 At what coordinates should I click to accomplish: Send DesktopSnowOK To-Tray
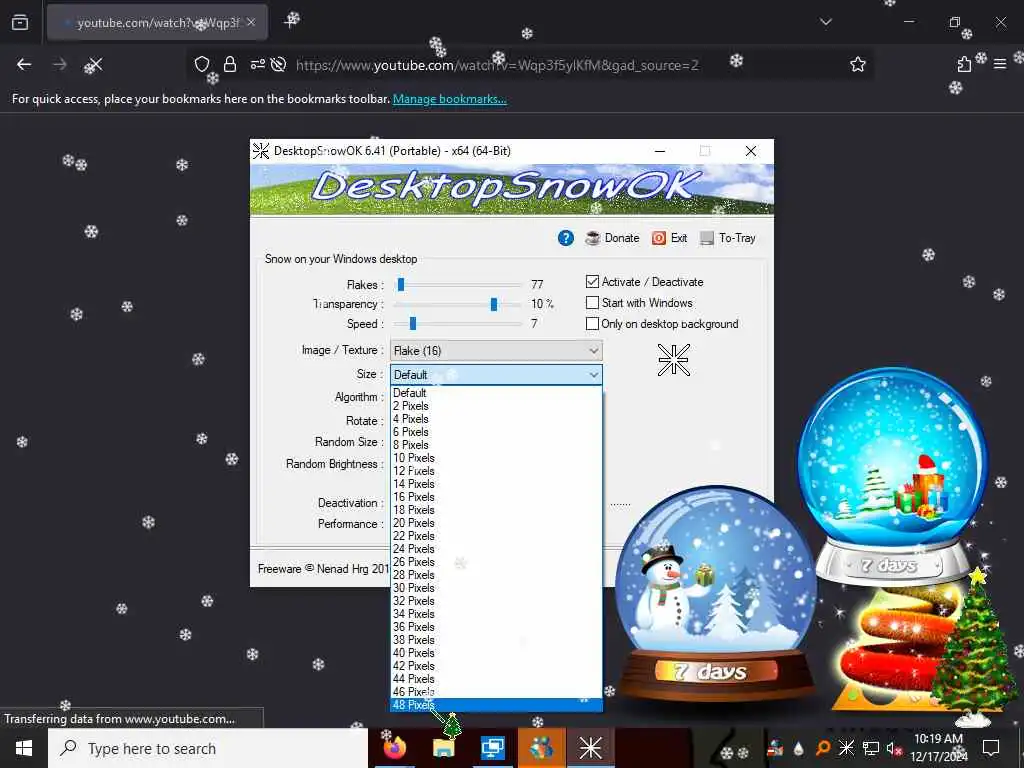728,238
